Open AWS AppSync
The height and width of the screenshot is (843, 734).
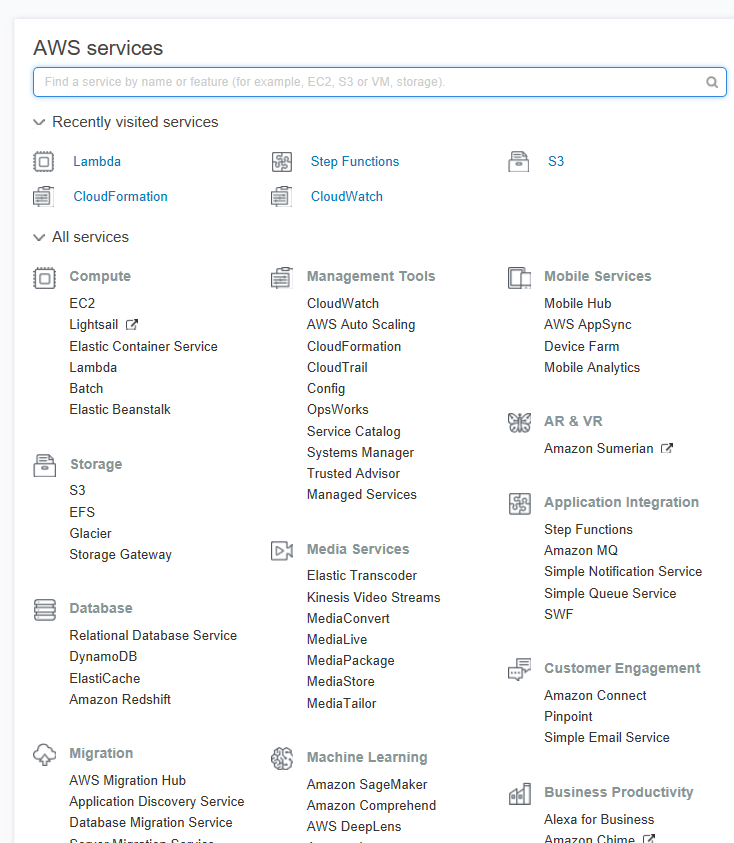[x=588, y=325]
